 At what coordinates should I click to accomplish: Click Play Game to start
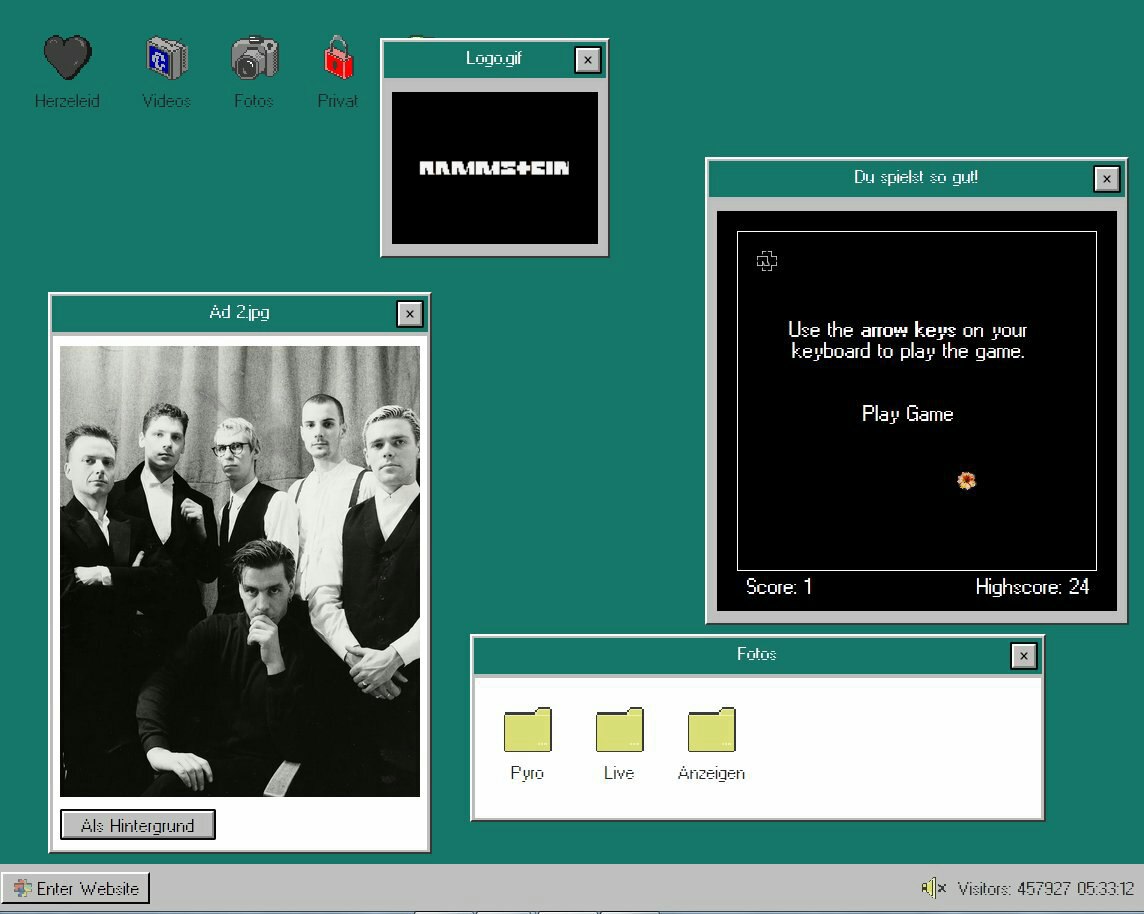click(908, 414)
